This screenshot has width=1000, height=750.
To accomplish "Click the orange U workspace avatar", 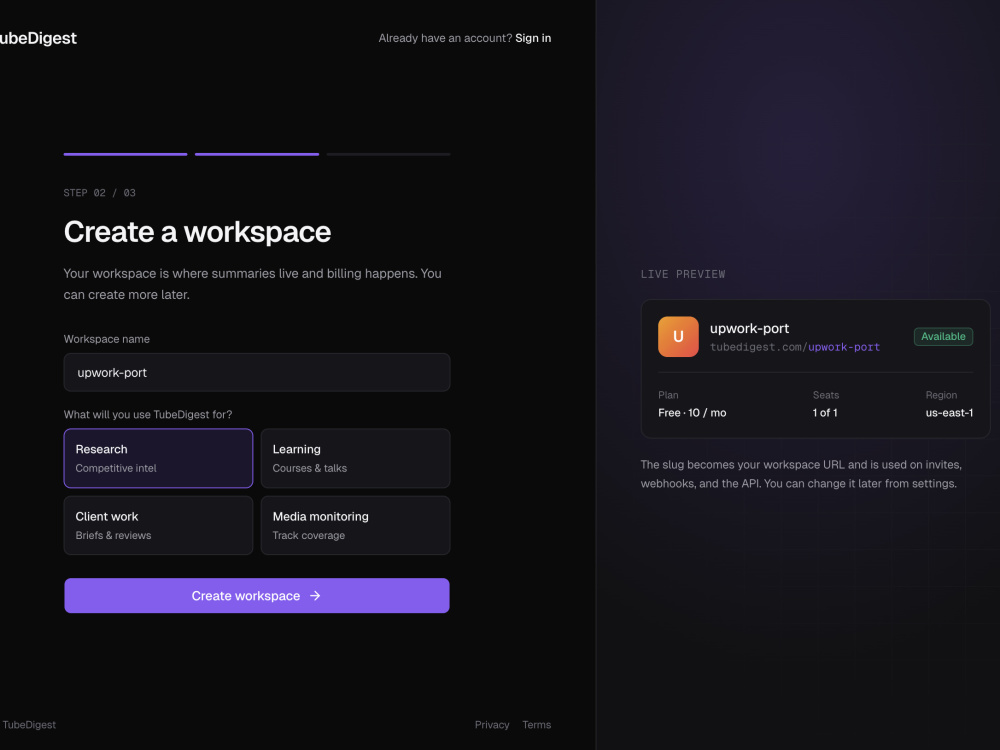I will tap(678, 336).
